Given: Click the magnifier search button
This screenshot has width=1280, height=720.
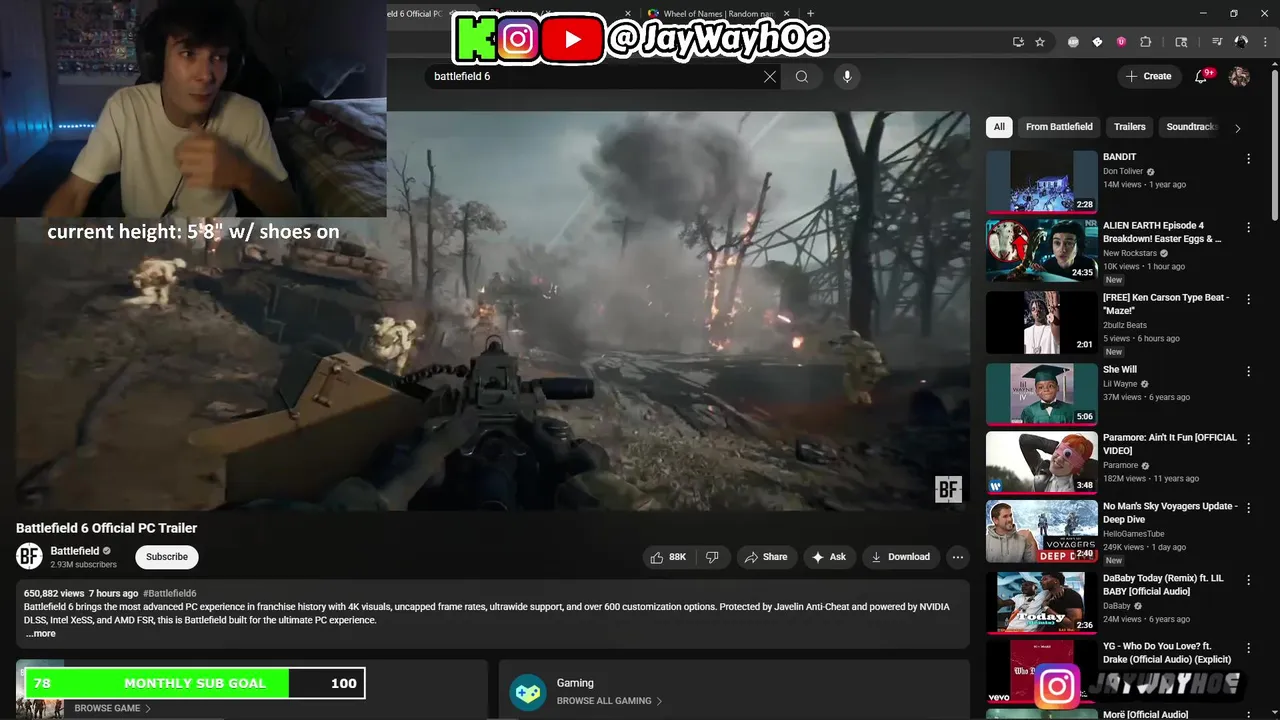Looking at the screenshot, I should [x=802, y=76].
